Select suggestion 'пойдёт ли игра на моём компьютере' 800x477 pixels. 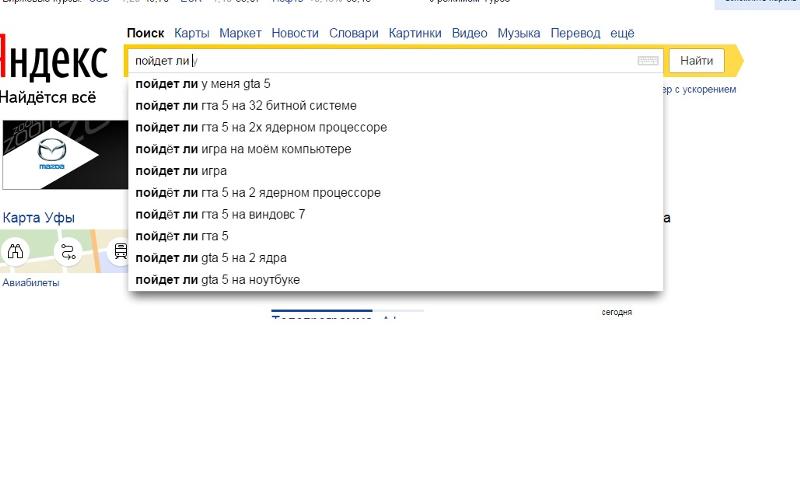(x=395, y=149)
